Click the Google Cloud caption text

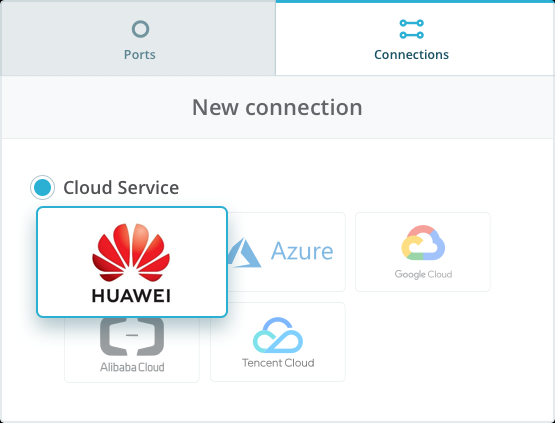(423, 274)
